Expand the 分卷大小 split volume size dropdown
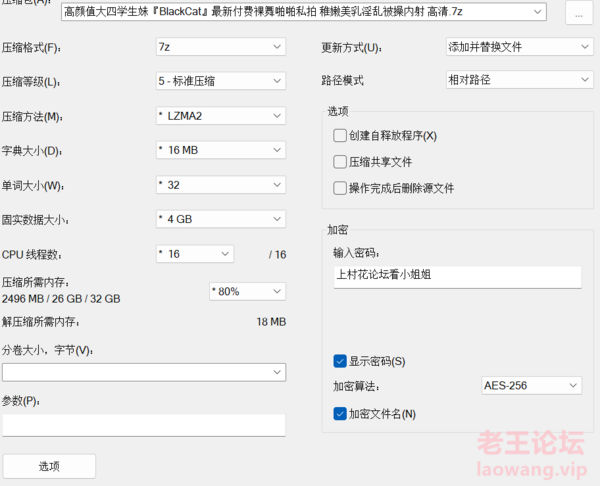This screenshot has height=486, width=600. [x=144, y=372]
